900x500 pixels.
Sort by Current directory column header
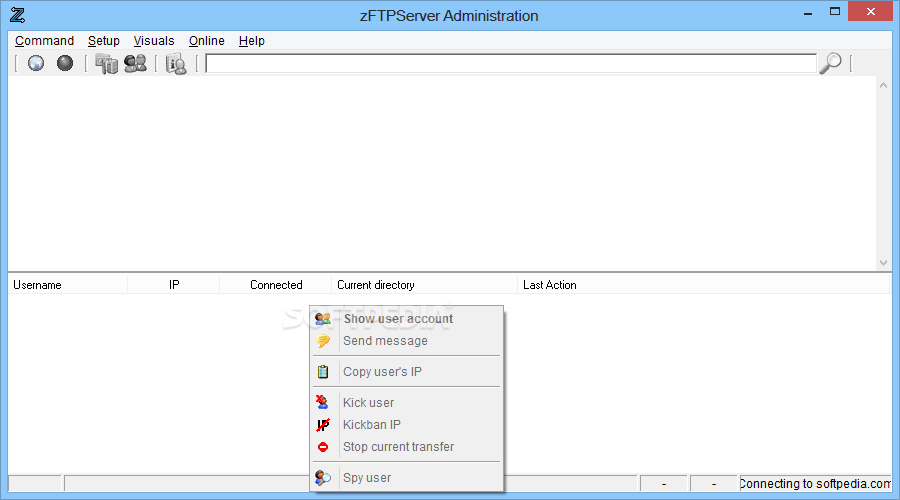425,285
